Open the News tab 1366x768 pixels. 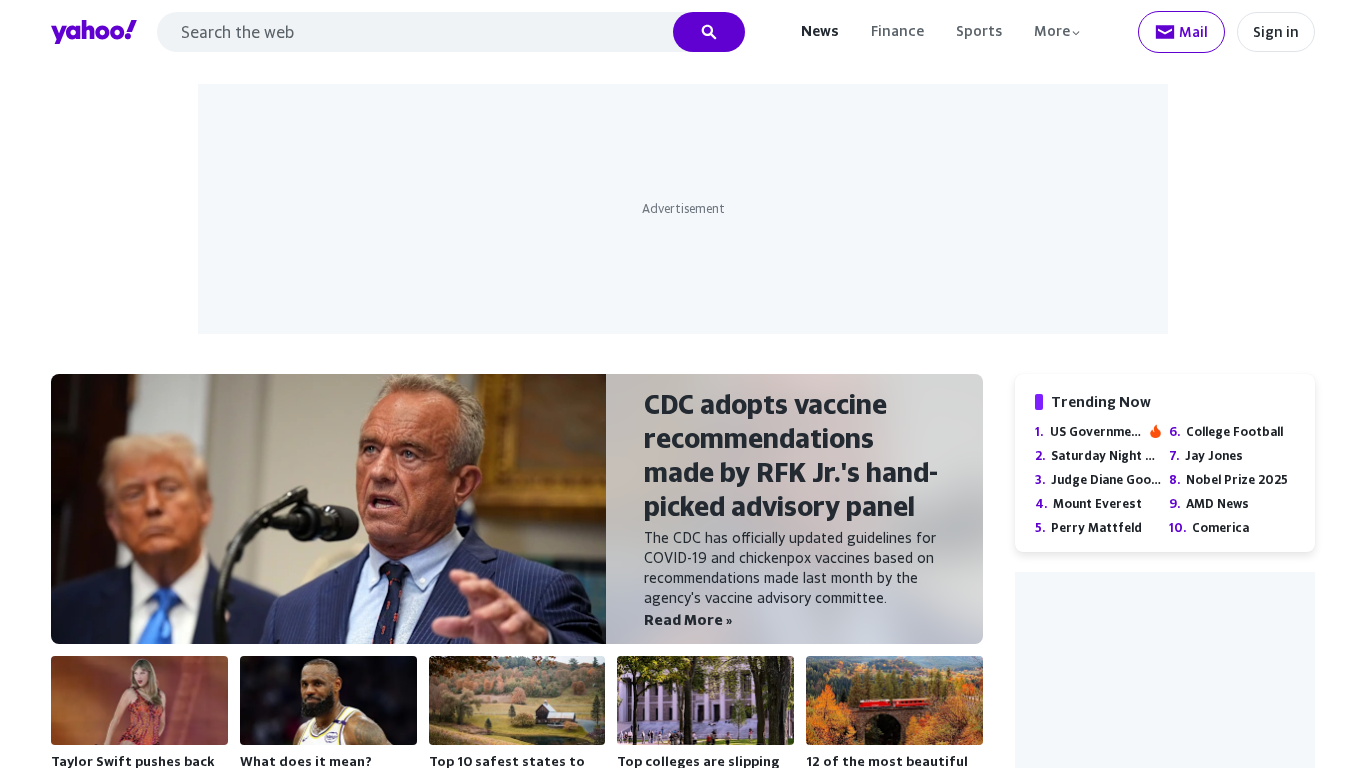coord(819,32)
